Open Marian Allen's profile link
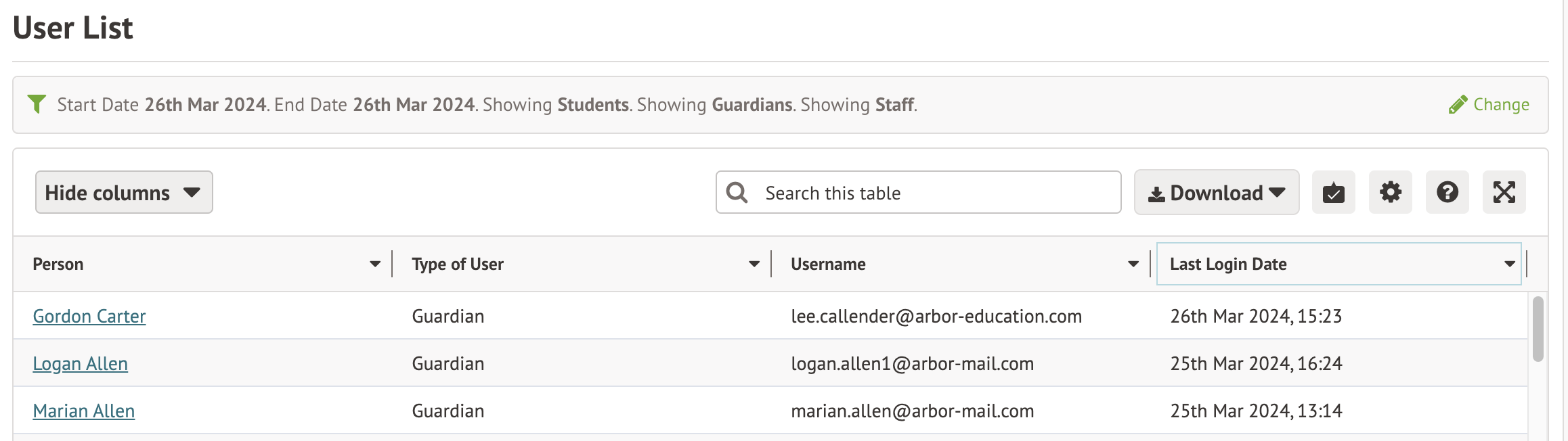Viewport: 1568px width, 441px height. tap(84, 411)
